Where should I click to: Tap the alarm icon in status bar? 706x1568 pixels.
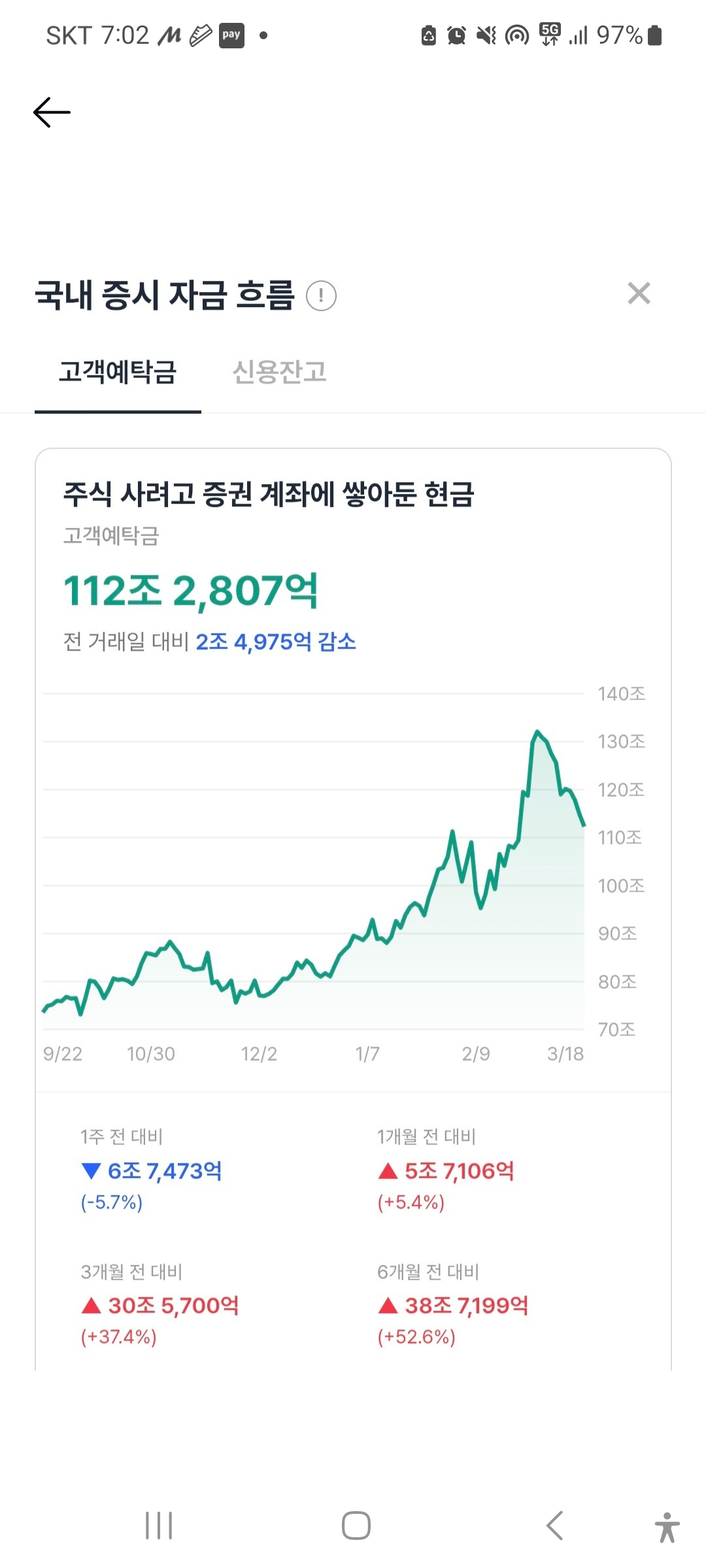tap(456, 35)
